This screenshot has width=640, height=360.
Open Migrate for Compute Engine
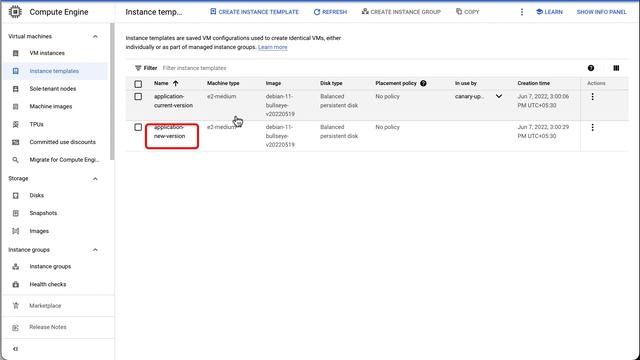click(x=64, y=160)
